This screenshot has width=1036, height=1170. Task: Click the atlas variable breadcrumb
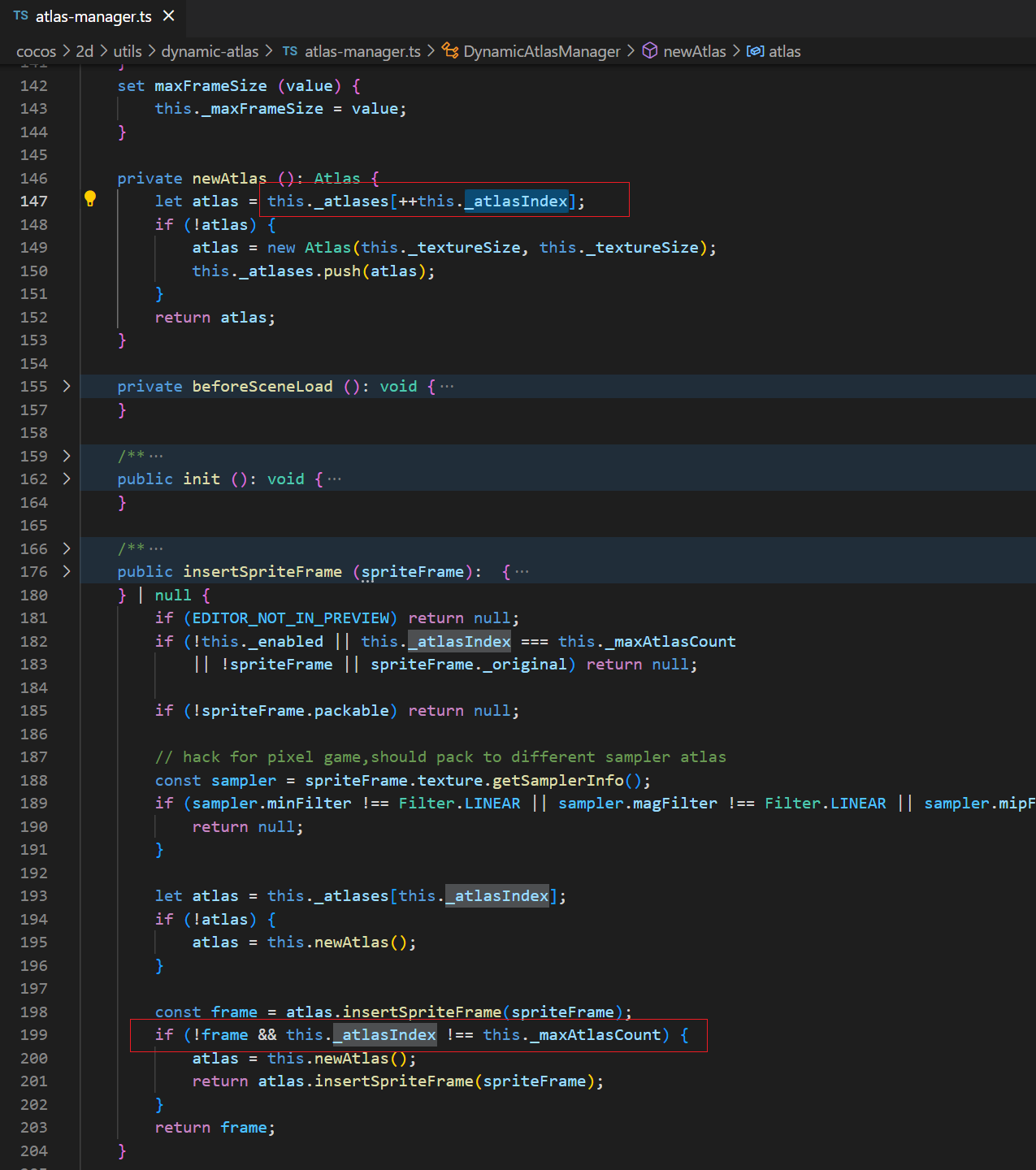click(x=785, y=51)
